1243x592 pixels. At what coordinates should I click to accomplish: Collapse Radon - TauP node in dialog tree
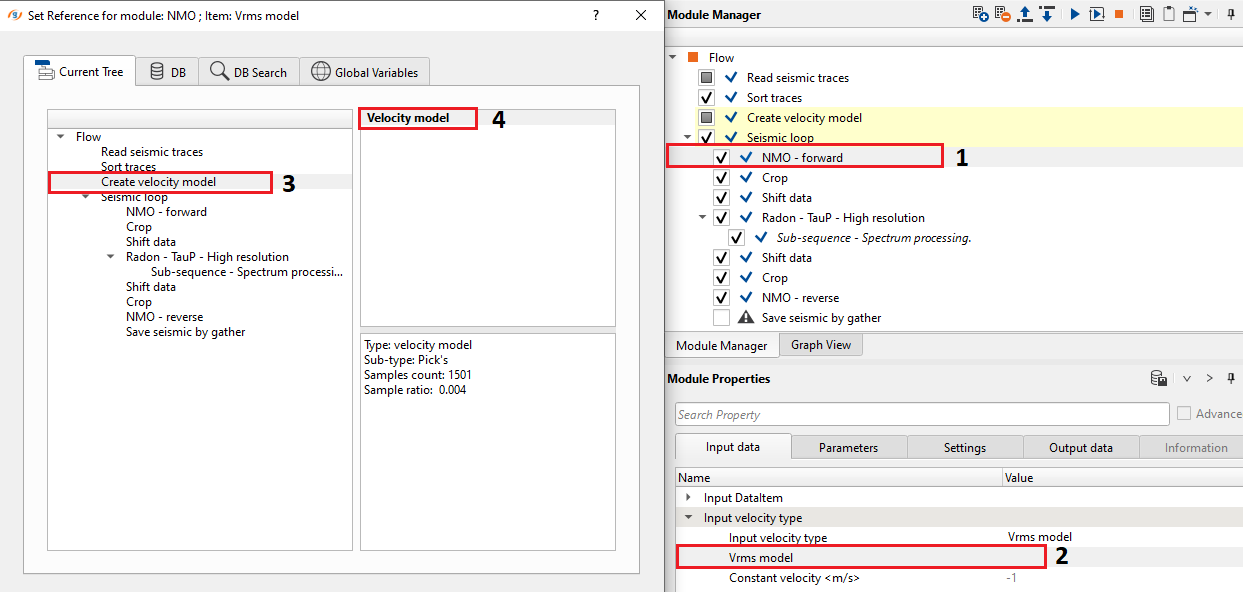click(x=112, y=257)
